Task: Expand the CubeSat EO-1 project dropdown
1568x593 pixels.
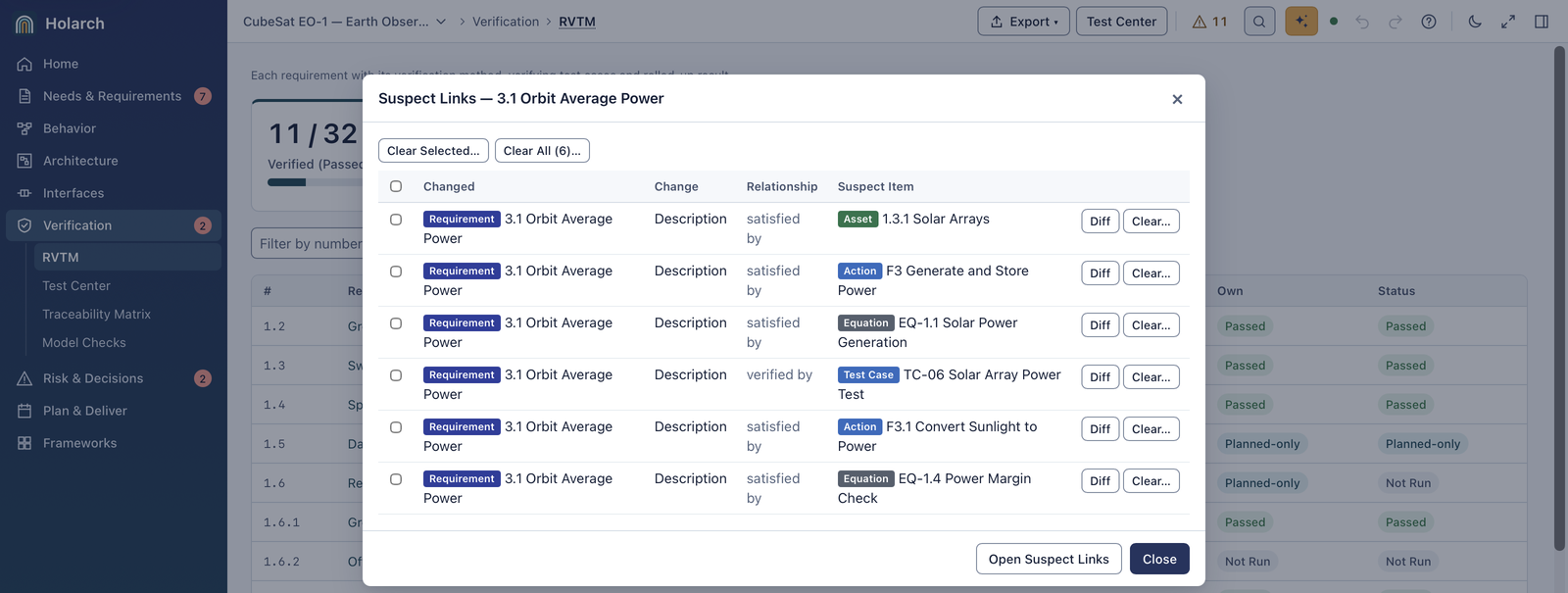Action: tap(345, 22)
